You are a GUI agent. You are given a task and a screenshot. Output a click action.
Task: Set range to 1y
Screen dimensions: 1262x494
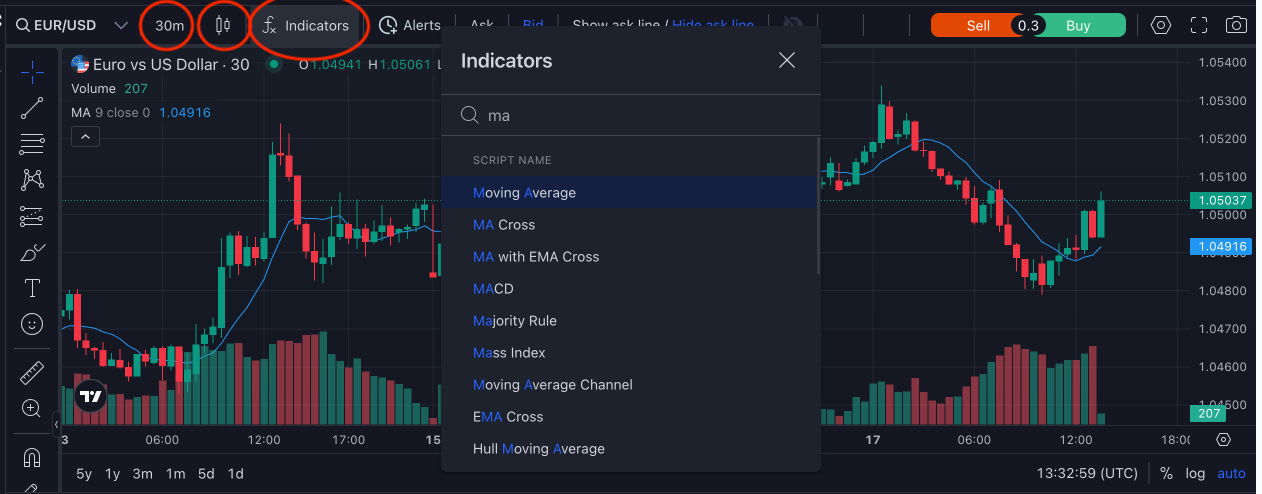[x=113, y=473]
